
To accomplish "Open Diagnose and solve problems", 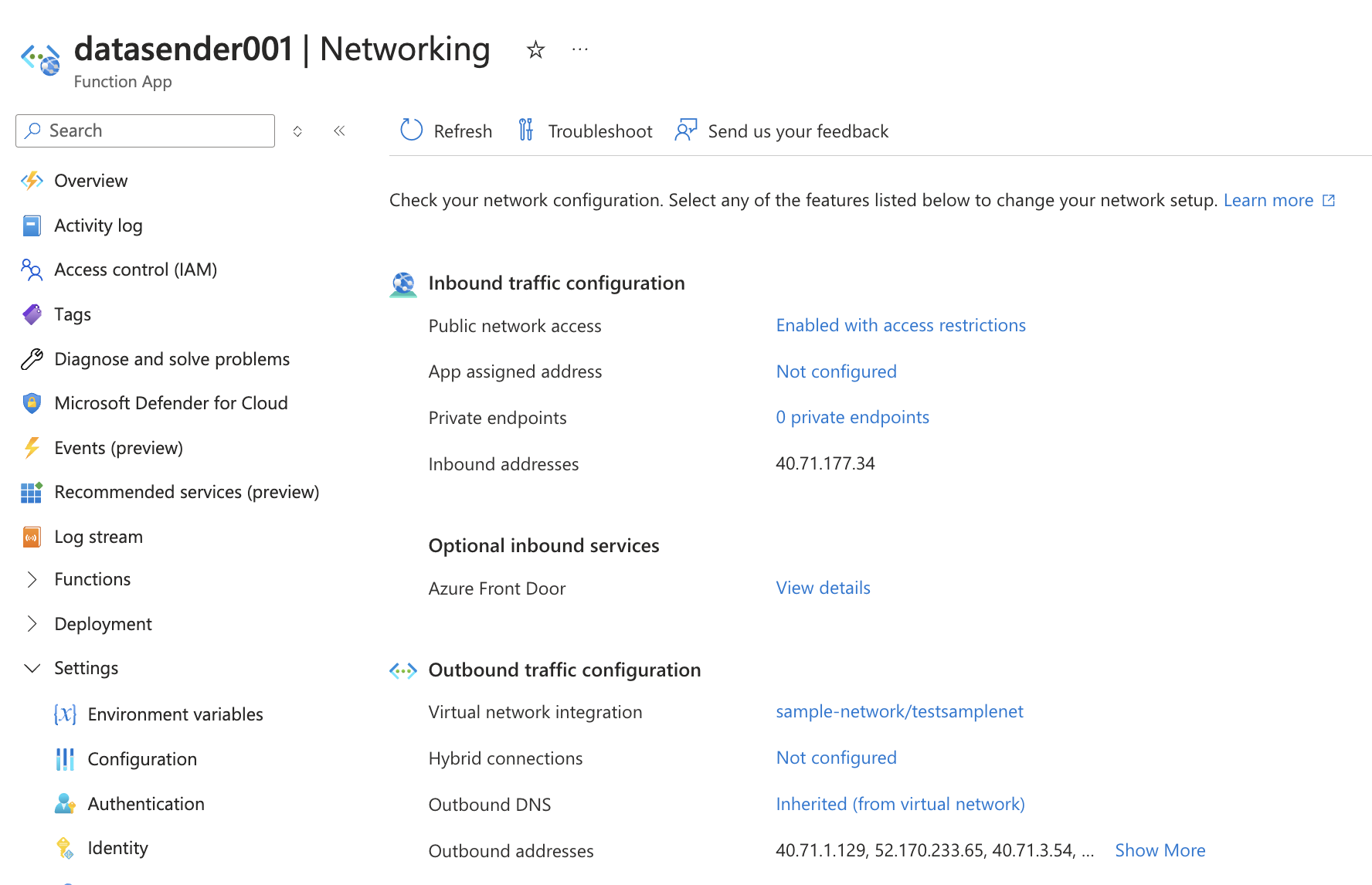I will 171,359.
